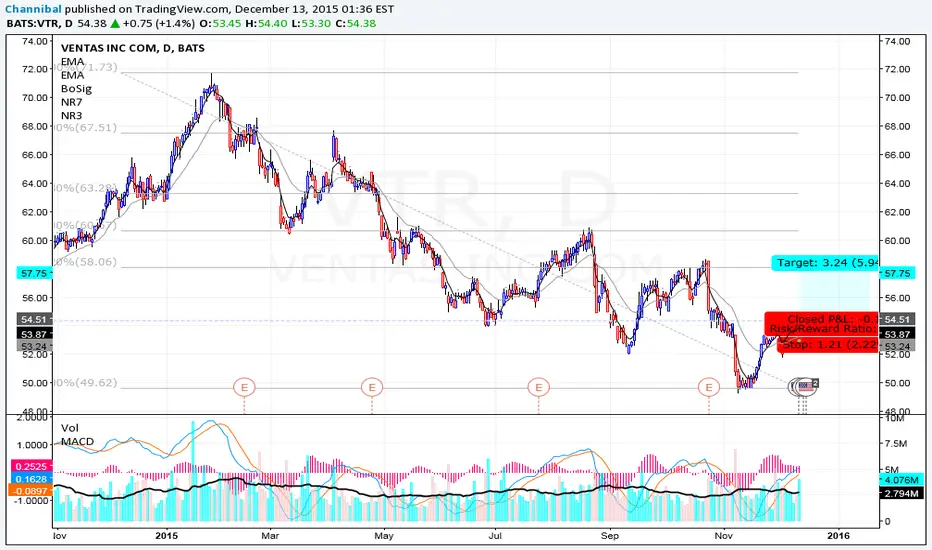Click the BATS:VTR, D symbol header text

pyautogui.click(x=40, y=24)
